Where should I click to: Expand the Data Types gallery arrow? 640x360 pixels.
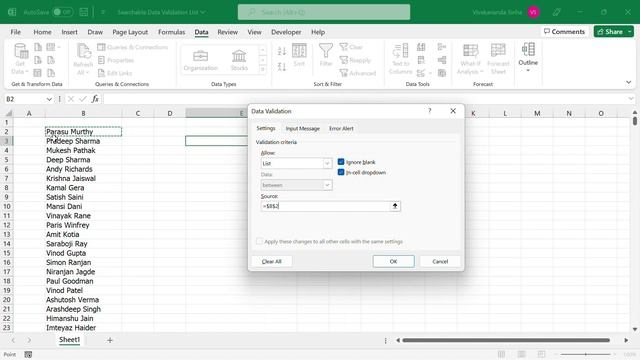(x=262, y=70)
